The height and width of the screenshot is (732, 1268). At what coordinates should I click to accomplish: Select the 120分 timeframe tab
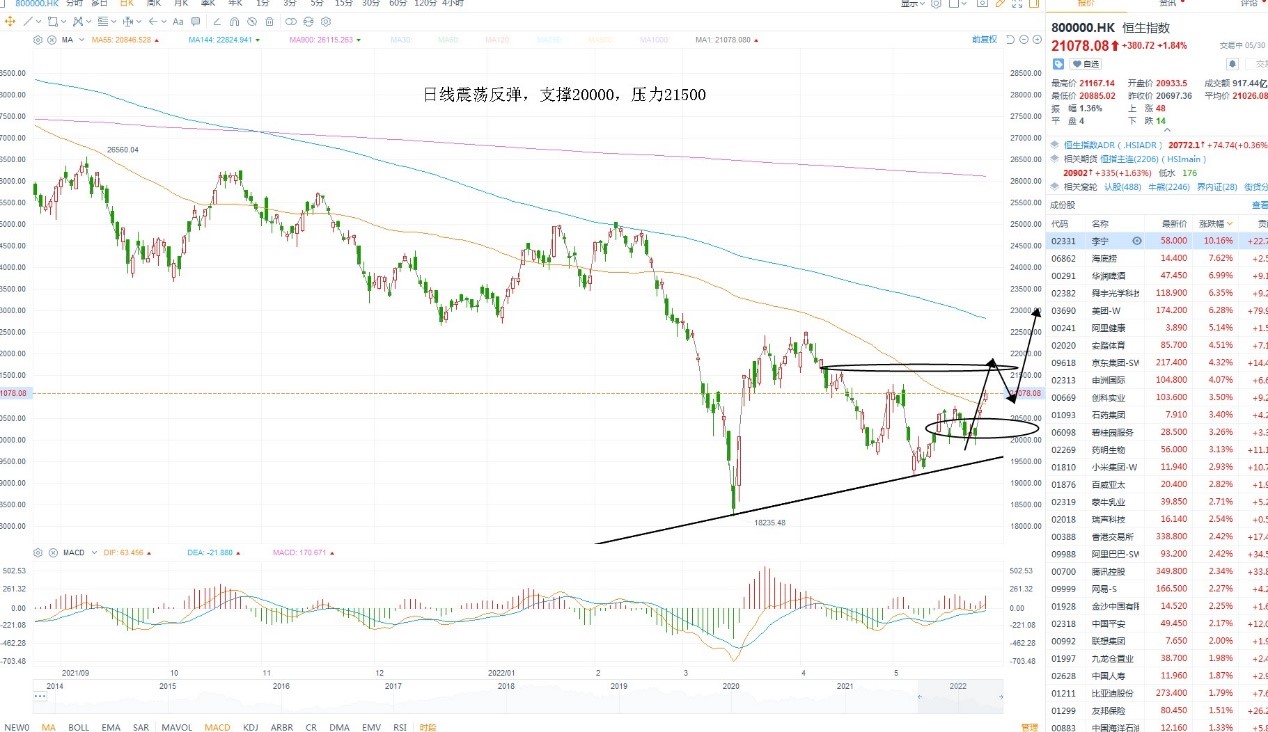click(x=428, y=4)
